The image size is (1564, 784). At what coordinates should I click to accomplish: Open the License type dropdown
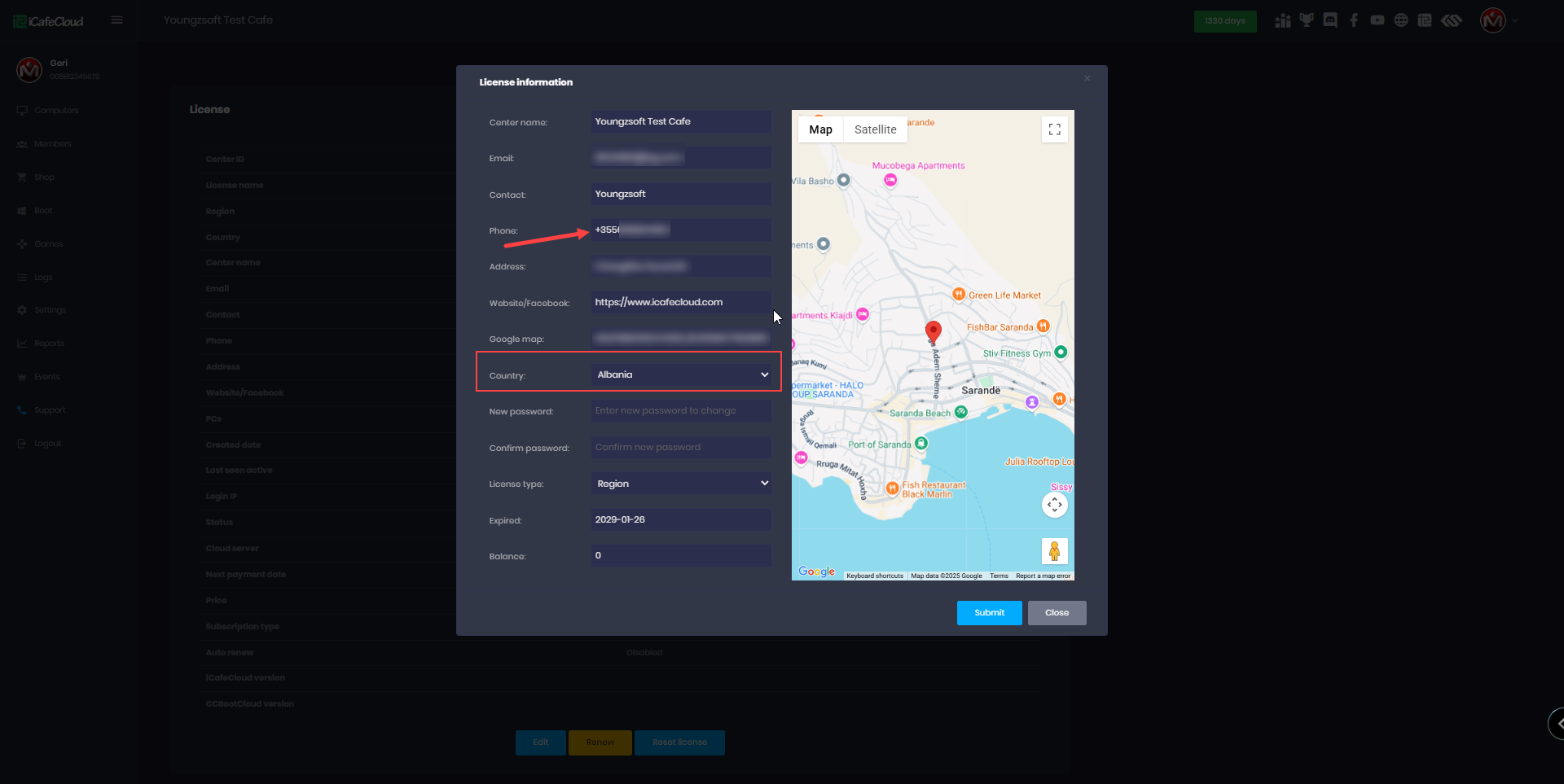681,484
